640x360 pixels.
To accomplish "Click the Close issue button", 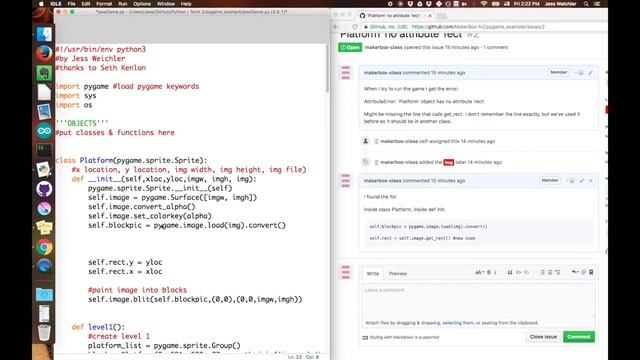I will (x=543, y=337).
